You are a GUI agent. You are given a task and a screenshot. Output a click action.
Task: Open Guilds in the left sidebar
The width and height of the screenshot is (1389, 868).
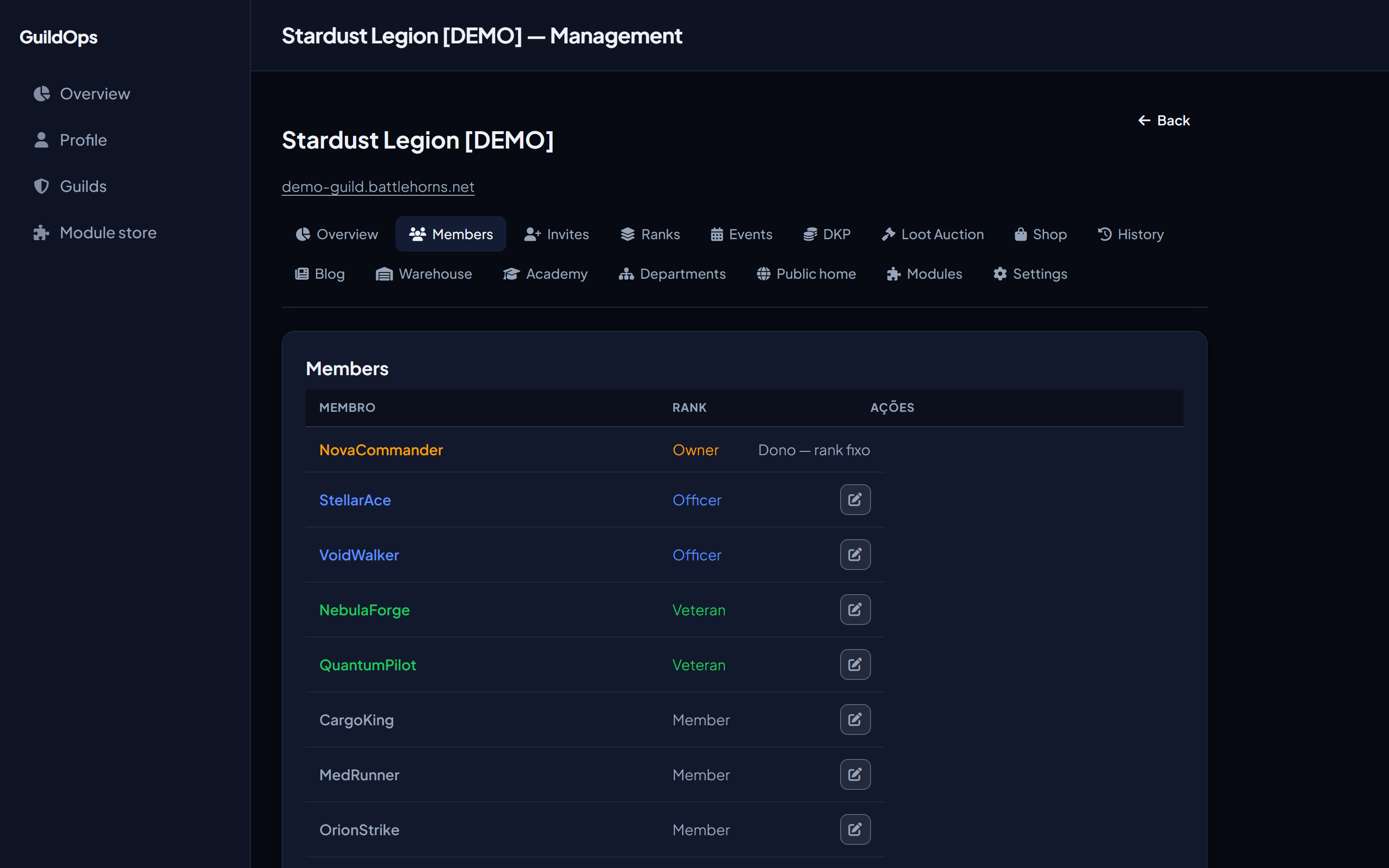[125, 186]
